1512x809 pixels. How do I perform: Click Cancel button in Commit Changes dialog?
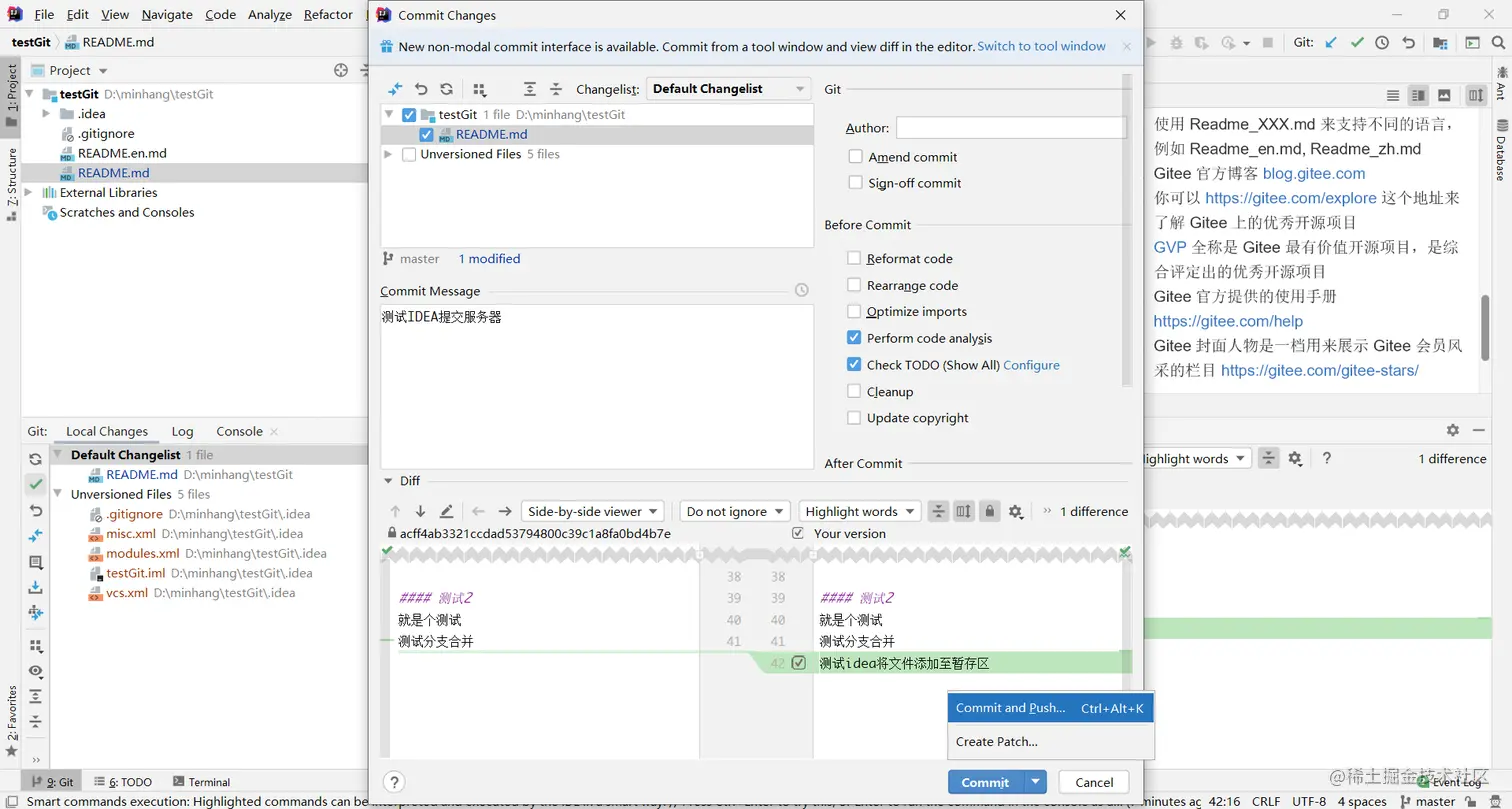pos(1094,782)
